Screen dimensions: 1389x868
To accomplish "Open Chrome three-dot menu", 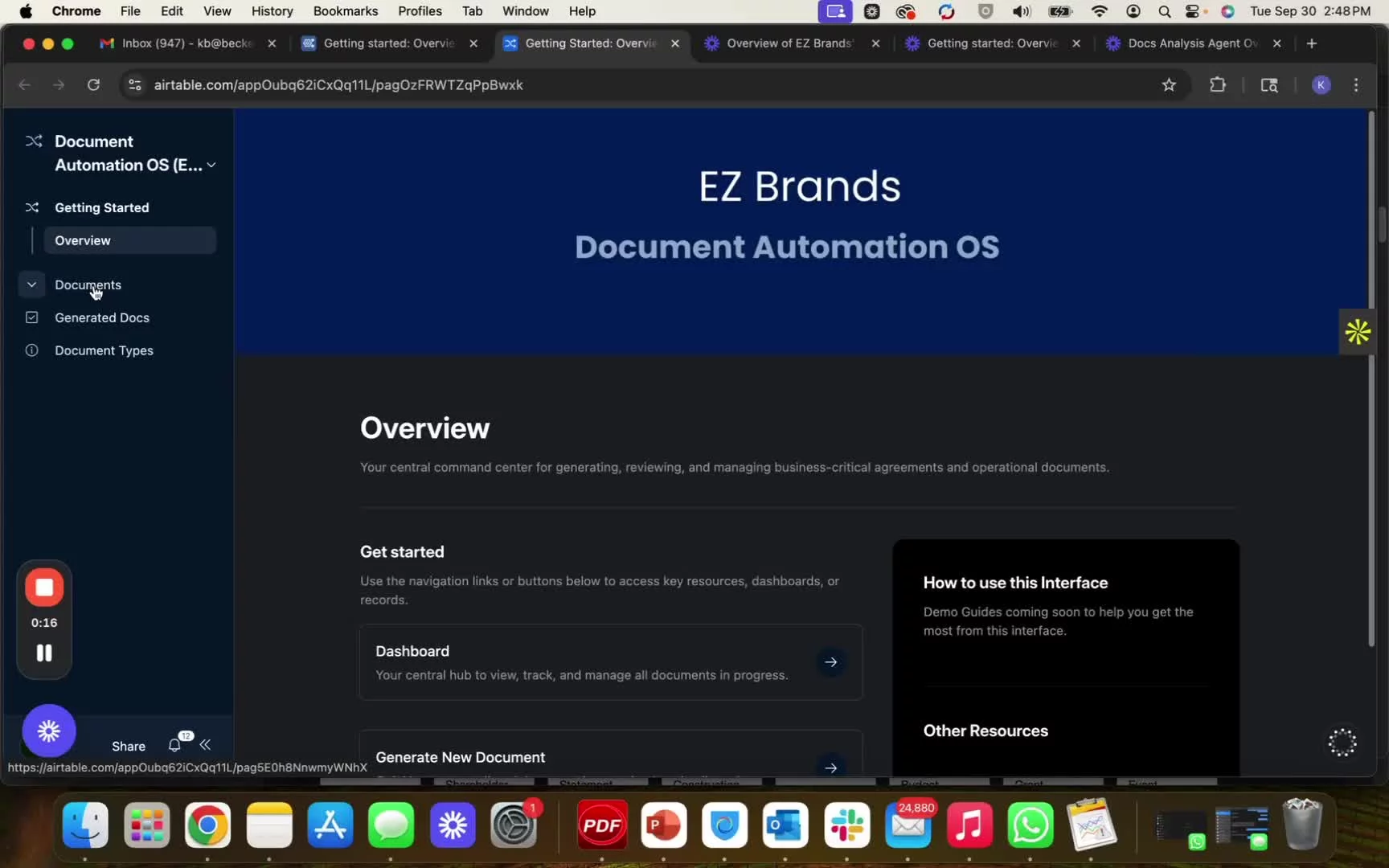I will 1356,85.
